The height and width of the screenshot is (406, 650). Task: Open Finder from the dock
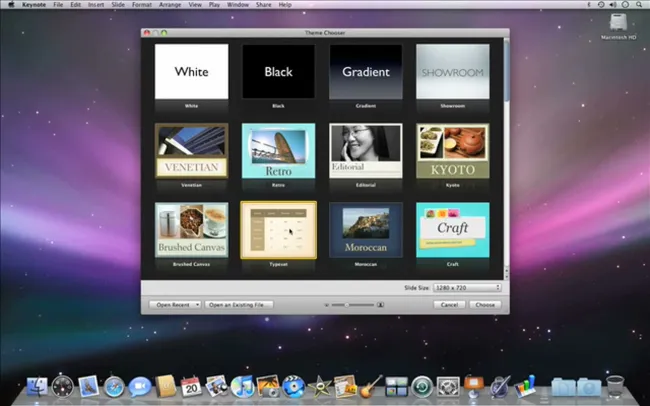tap(38, 386)
